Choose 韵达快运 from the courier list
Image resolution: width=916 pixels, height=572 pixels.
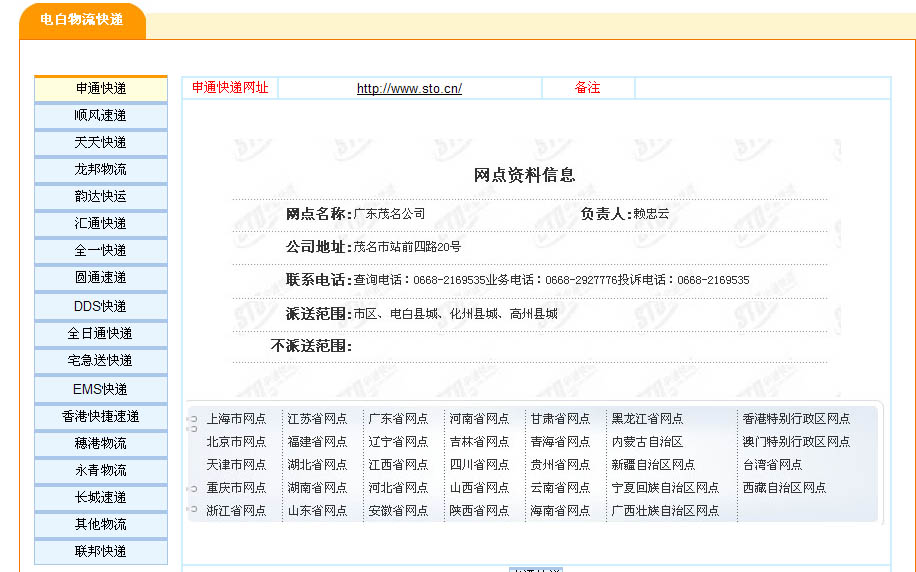(x=100, y=197)
